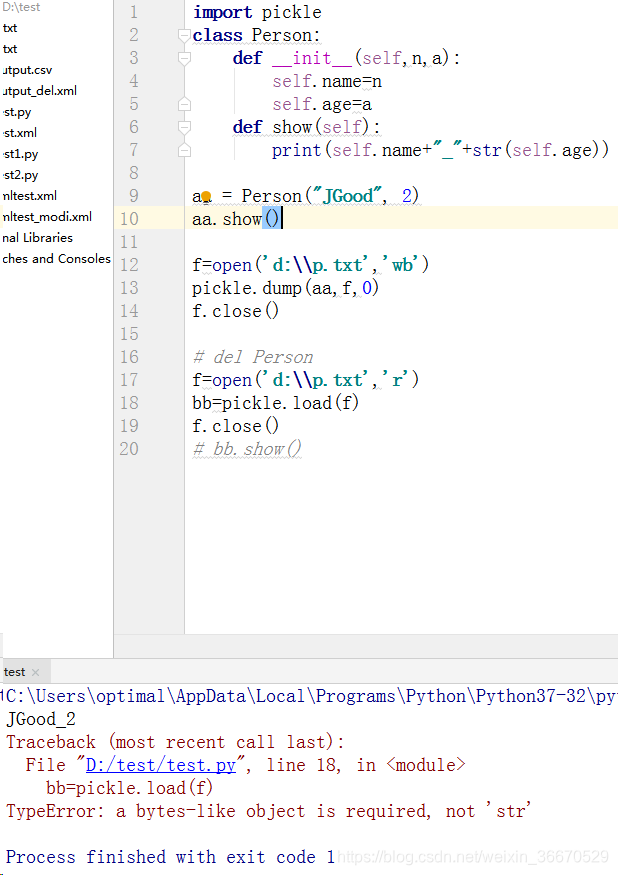Click the D:\test project root path
This screenshot has width=618, height=875.
[x=21, y=7]
